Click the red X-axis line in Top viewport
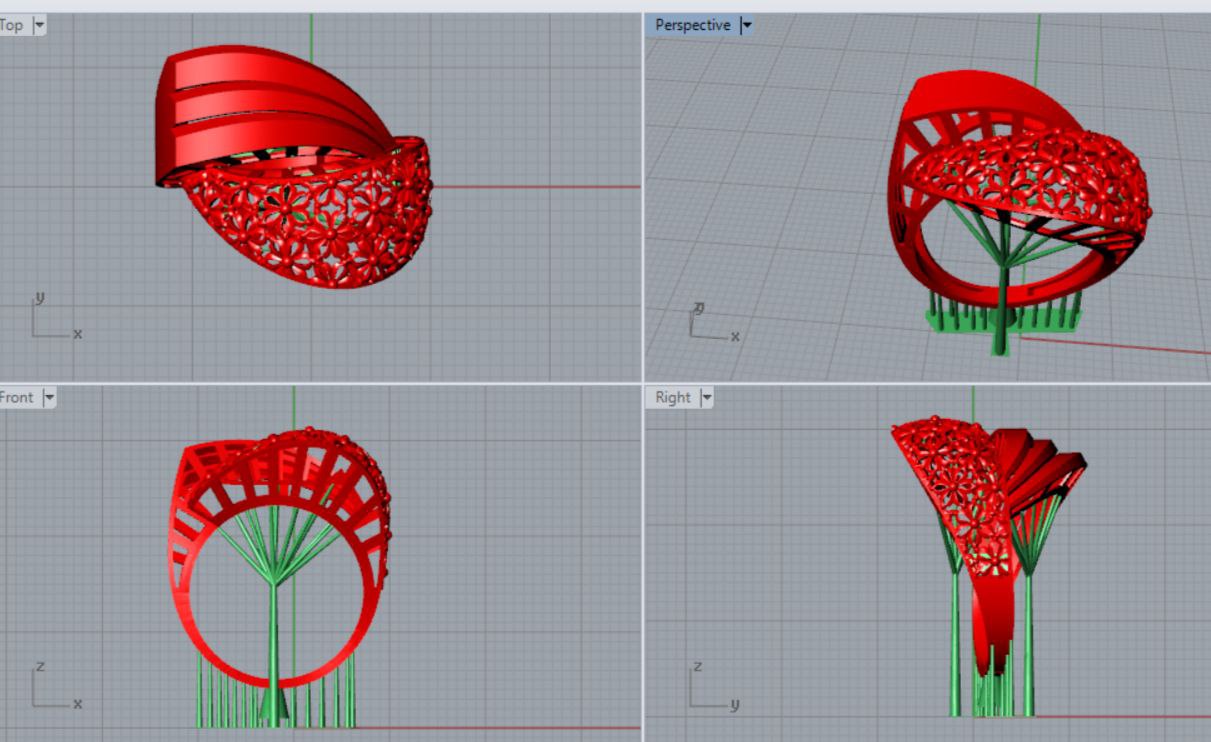Image resolution: width=1211 pixels, height=742 pixels. pos(540,187)
